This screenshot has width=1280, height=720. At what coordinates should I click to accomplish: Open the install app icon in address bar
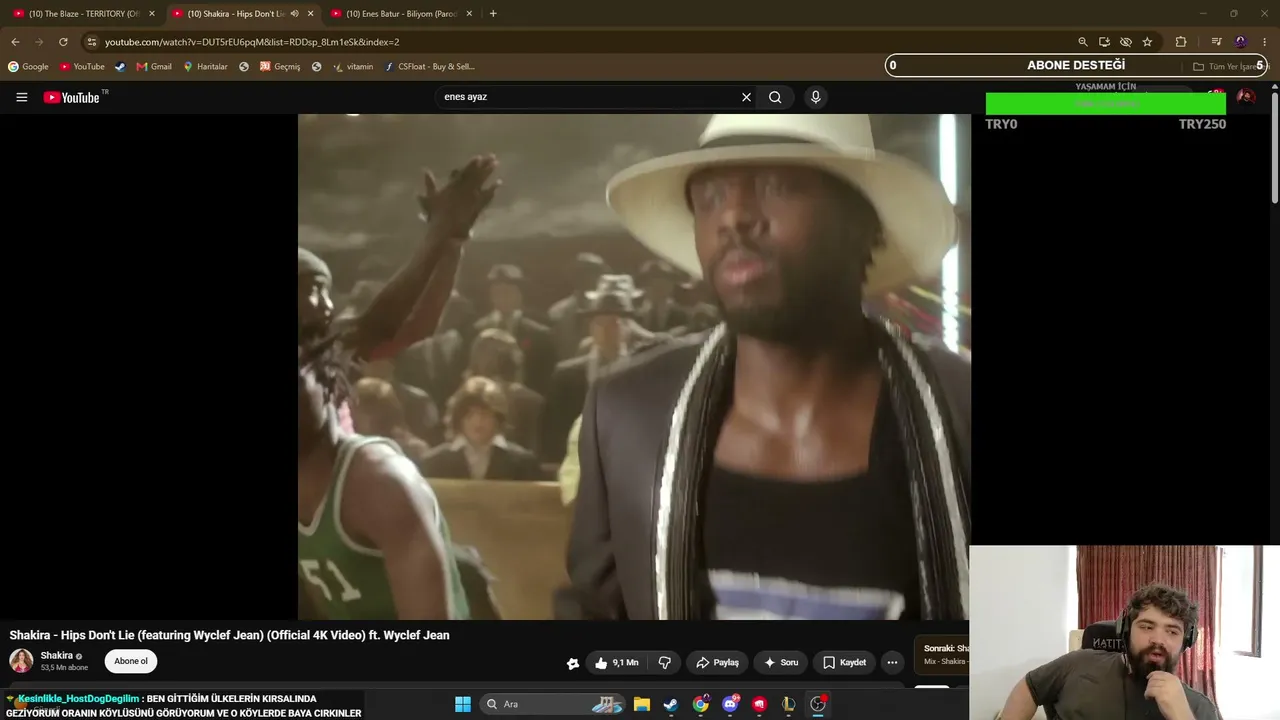(x=1104, y=42)
